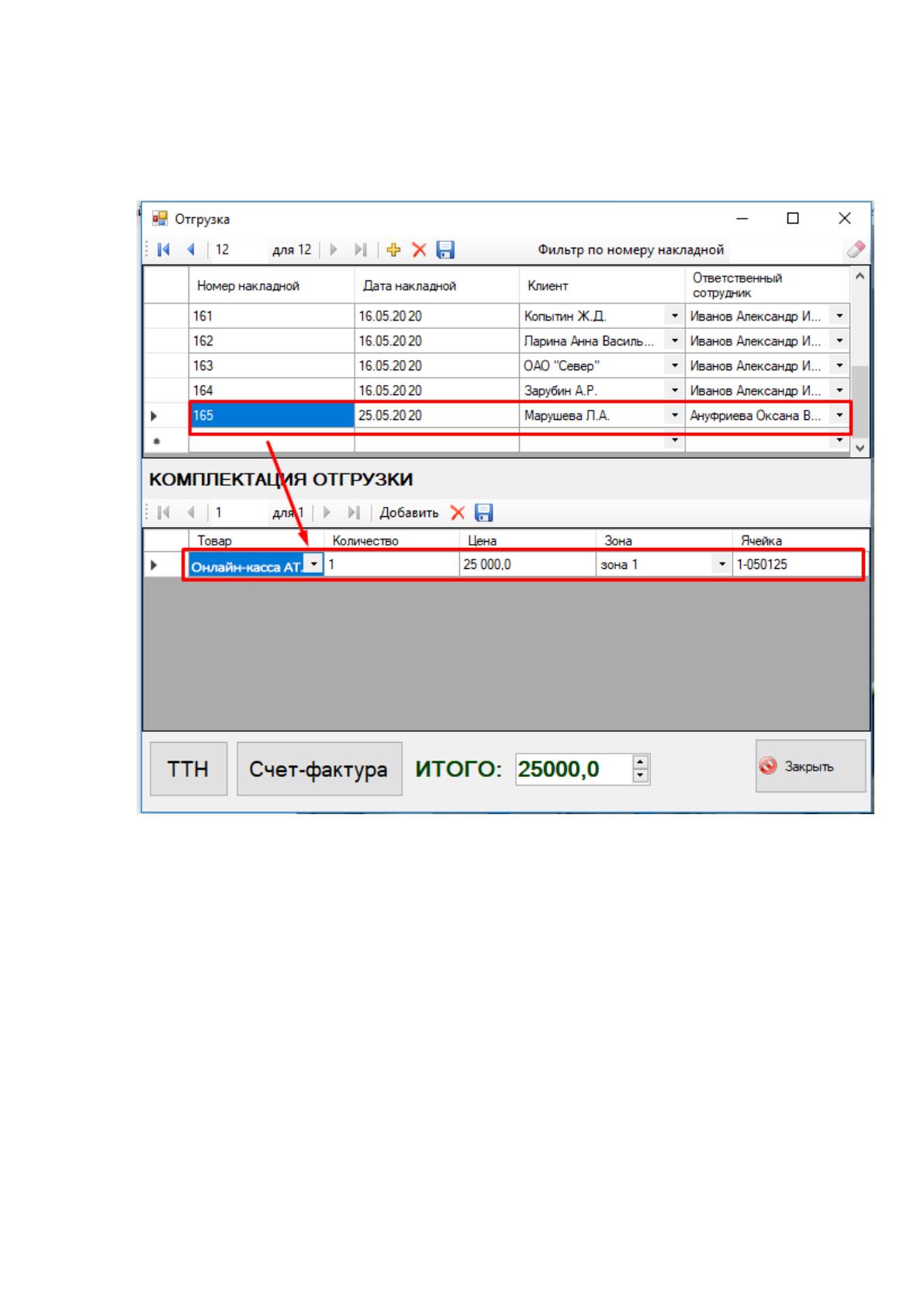Increase ИТОГО value with up spinner

[x=640, y=762]
